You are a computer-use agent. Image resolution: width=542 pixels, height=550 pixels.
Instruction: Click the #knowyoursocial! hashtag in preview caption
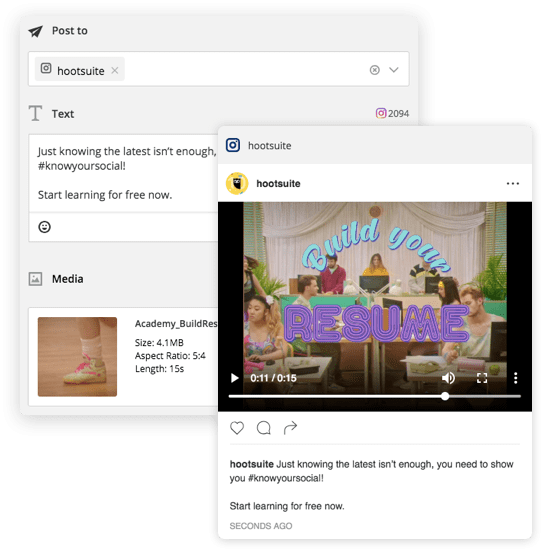pos(286,478)
